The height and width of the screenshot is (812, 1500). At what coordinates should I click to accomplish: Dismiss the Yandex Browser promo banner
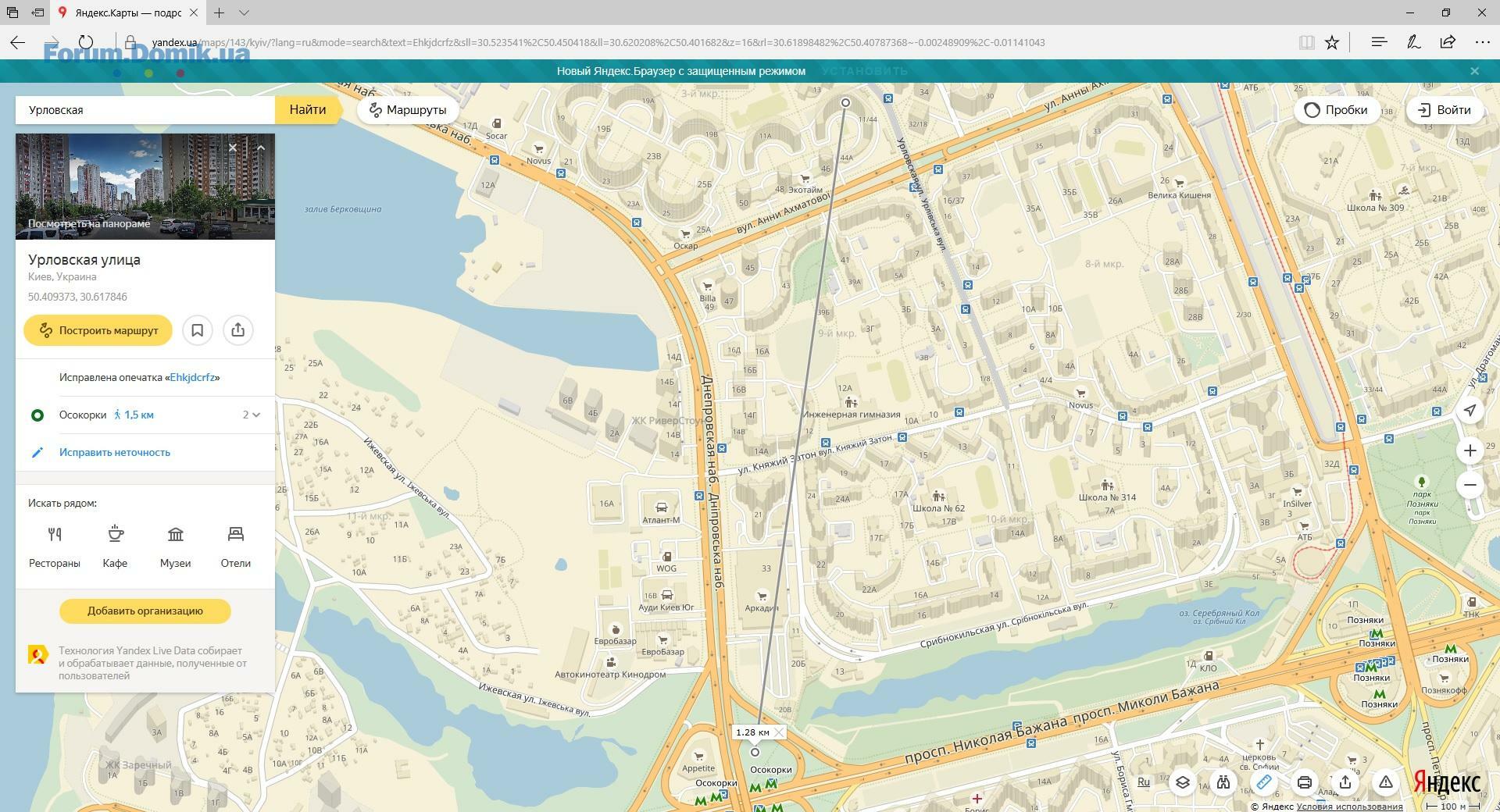[1475, 71]
